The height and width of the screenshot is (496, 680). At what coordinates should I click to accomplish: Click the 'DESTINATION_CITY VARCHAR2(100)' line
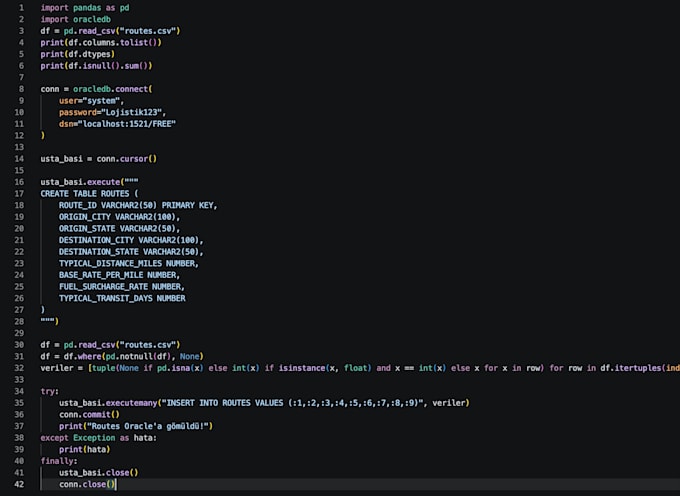coord(131,240)
